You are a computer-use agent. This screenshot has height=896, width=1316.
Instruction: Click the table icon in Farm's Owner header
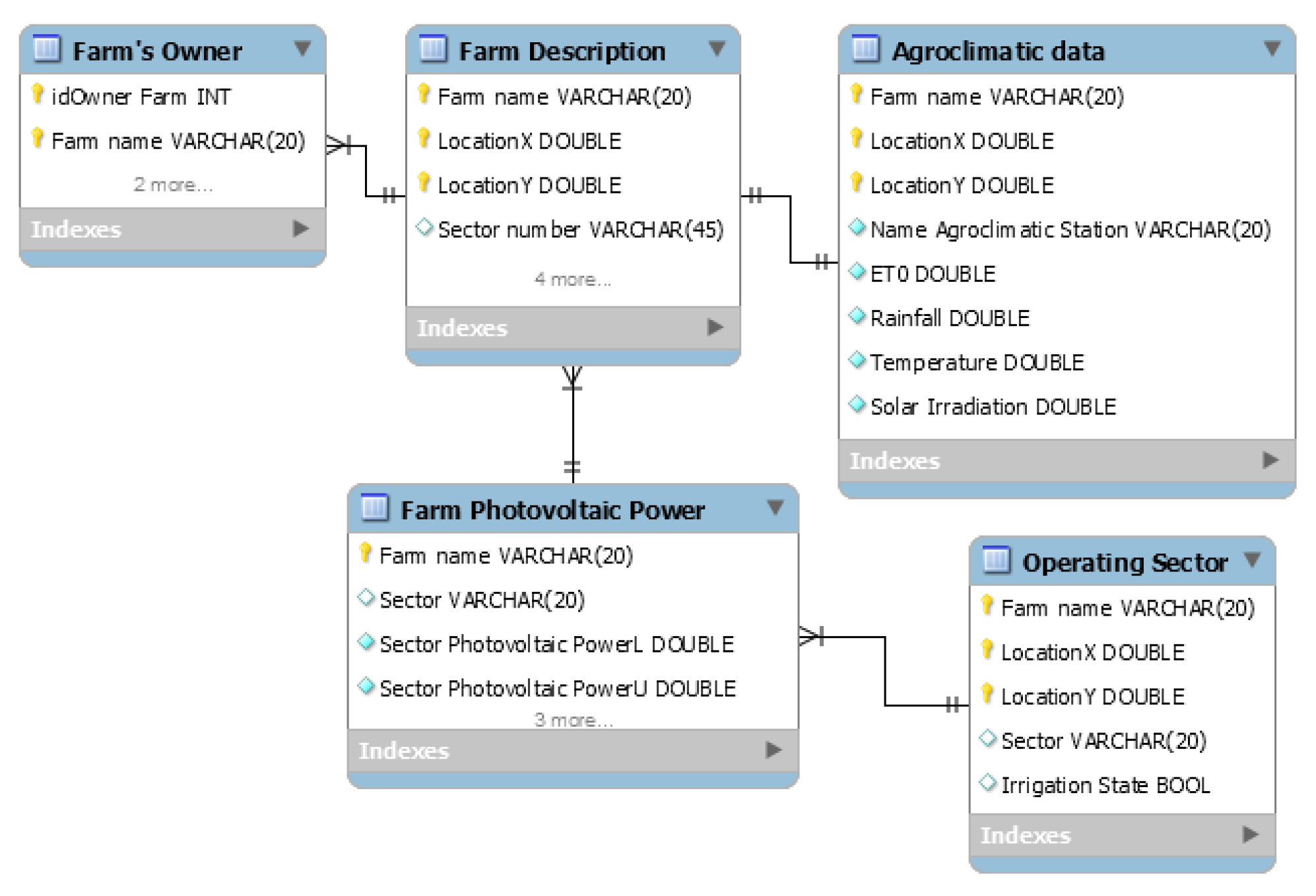tap(47, 49)
